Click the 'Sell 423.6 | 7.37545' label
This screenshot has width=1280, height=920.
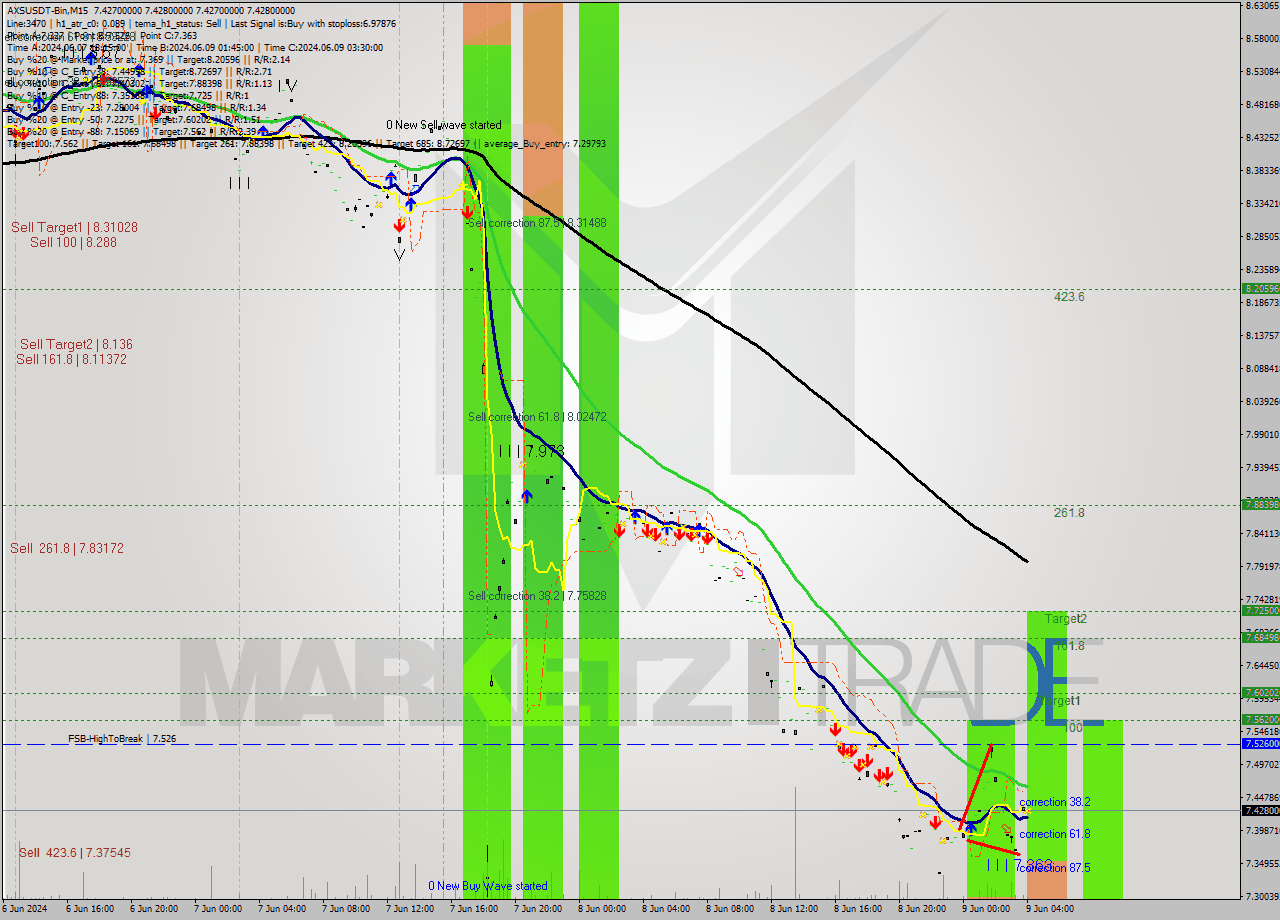(x=75, y=852)
